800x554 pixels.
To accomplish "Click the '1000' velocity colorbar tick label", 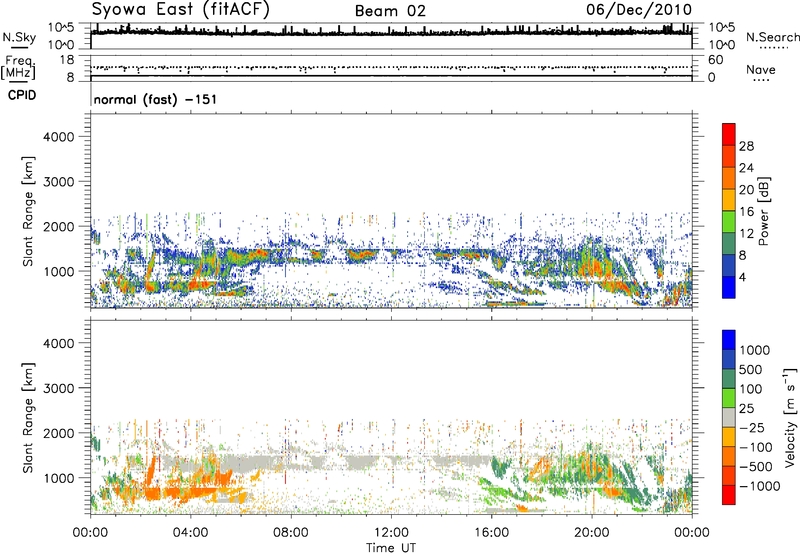I will (x=754, y=350).
